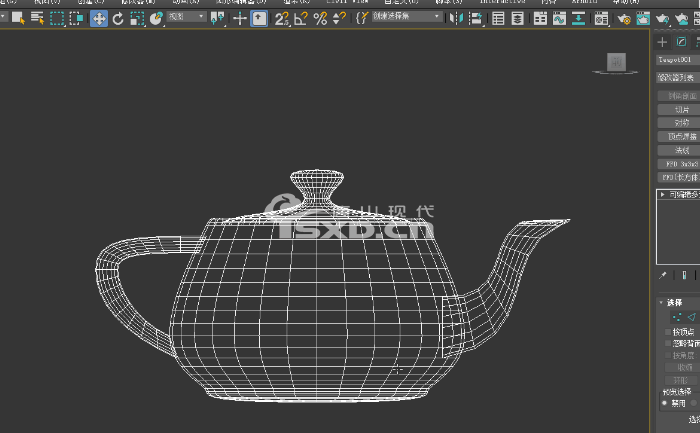This screenshot has height=433, width=700.
Task: Choose the Rectangular Selection Region tool
Action: click(57, 18)
